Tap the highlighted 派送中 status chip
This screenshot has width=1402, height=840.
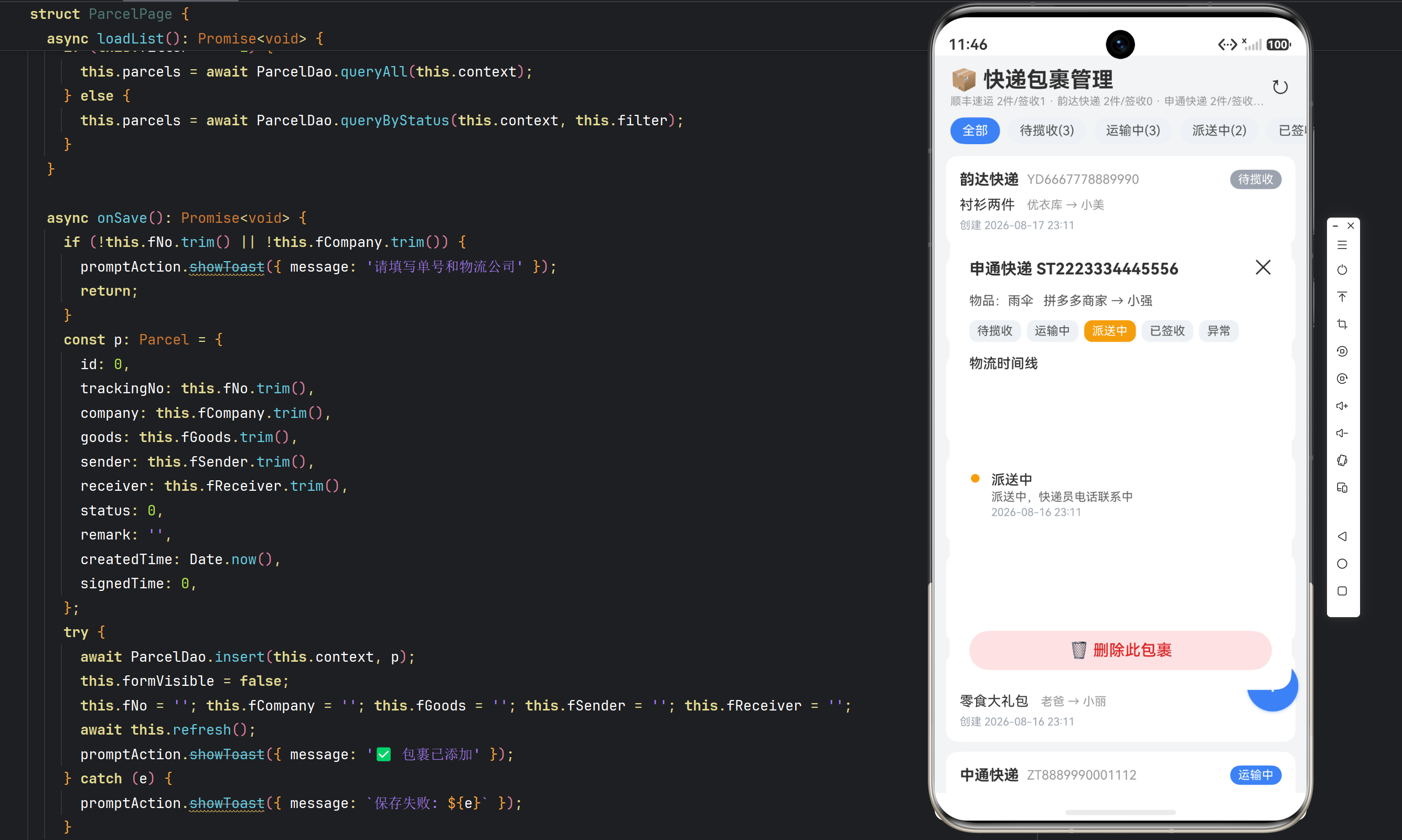click(1109, 330)
